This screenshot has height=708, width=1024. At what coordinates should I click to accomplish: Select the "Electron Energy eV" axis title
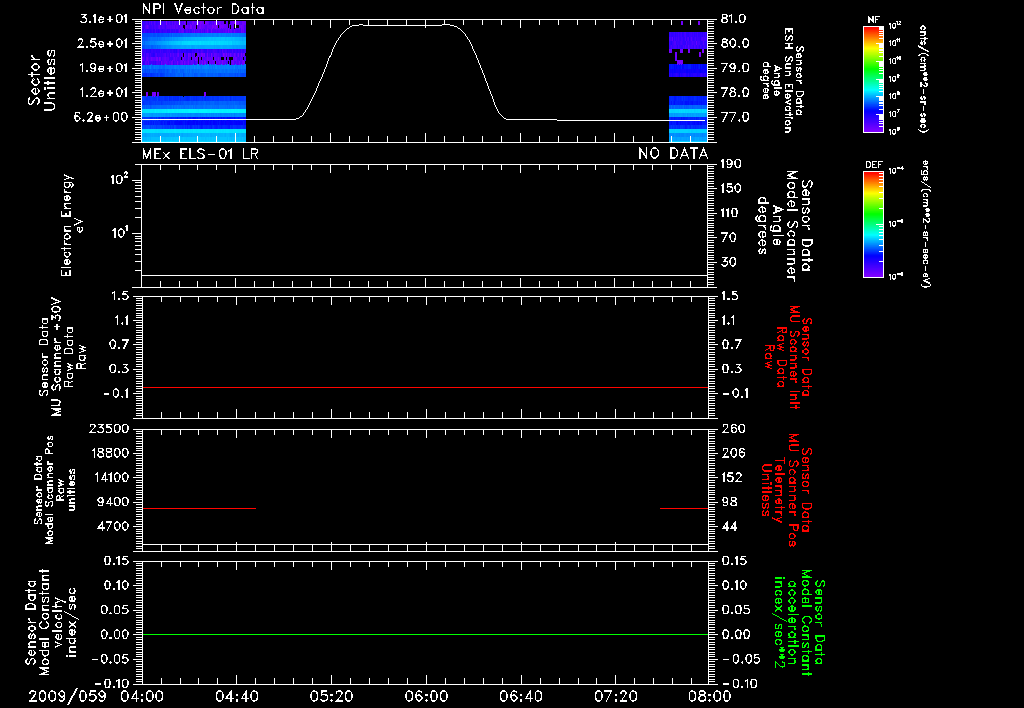tap(72, 225)
